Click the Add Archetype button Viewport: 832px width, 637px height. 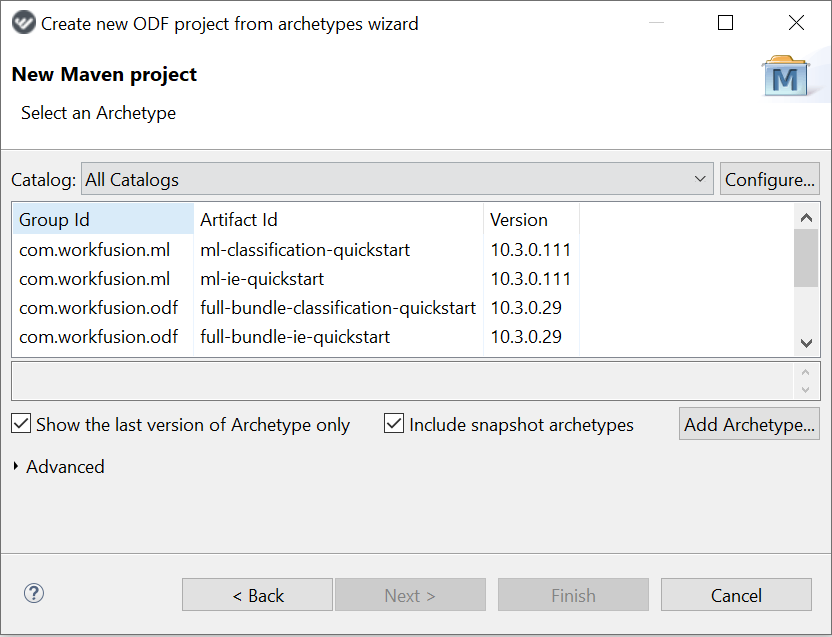(749, 424)
